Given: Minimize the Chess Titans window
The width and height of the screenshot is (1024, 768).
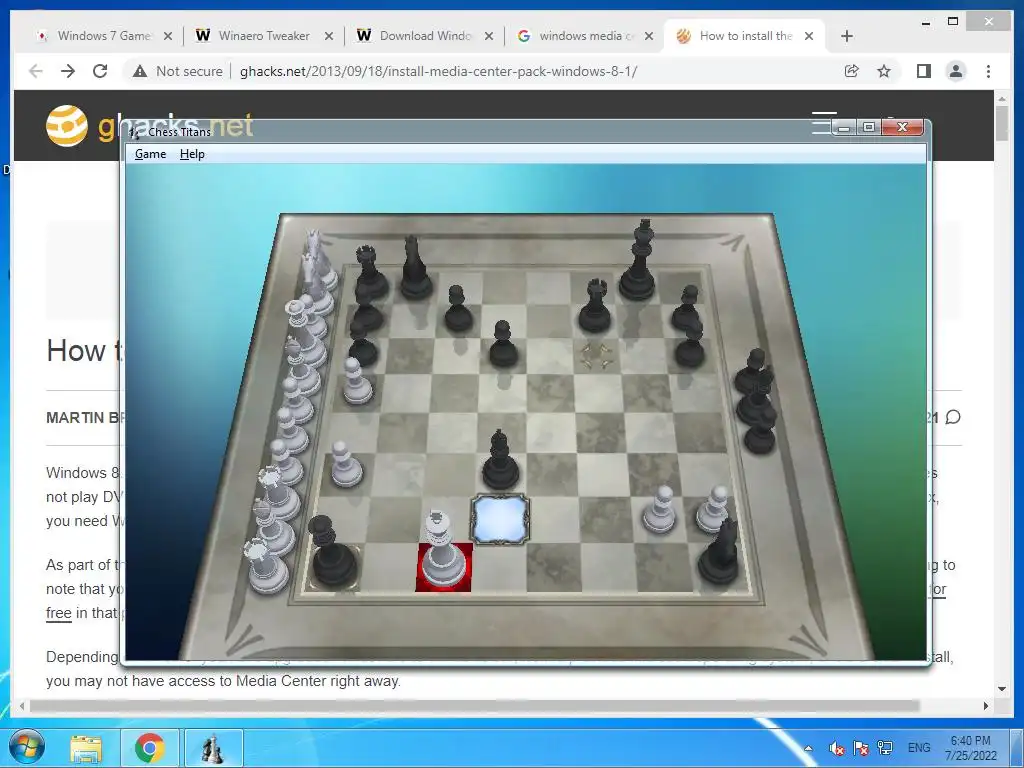Looking at the screenshot, I should click(844, 127).
